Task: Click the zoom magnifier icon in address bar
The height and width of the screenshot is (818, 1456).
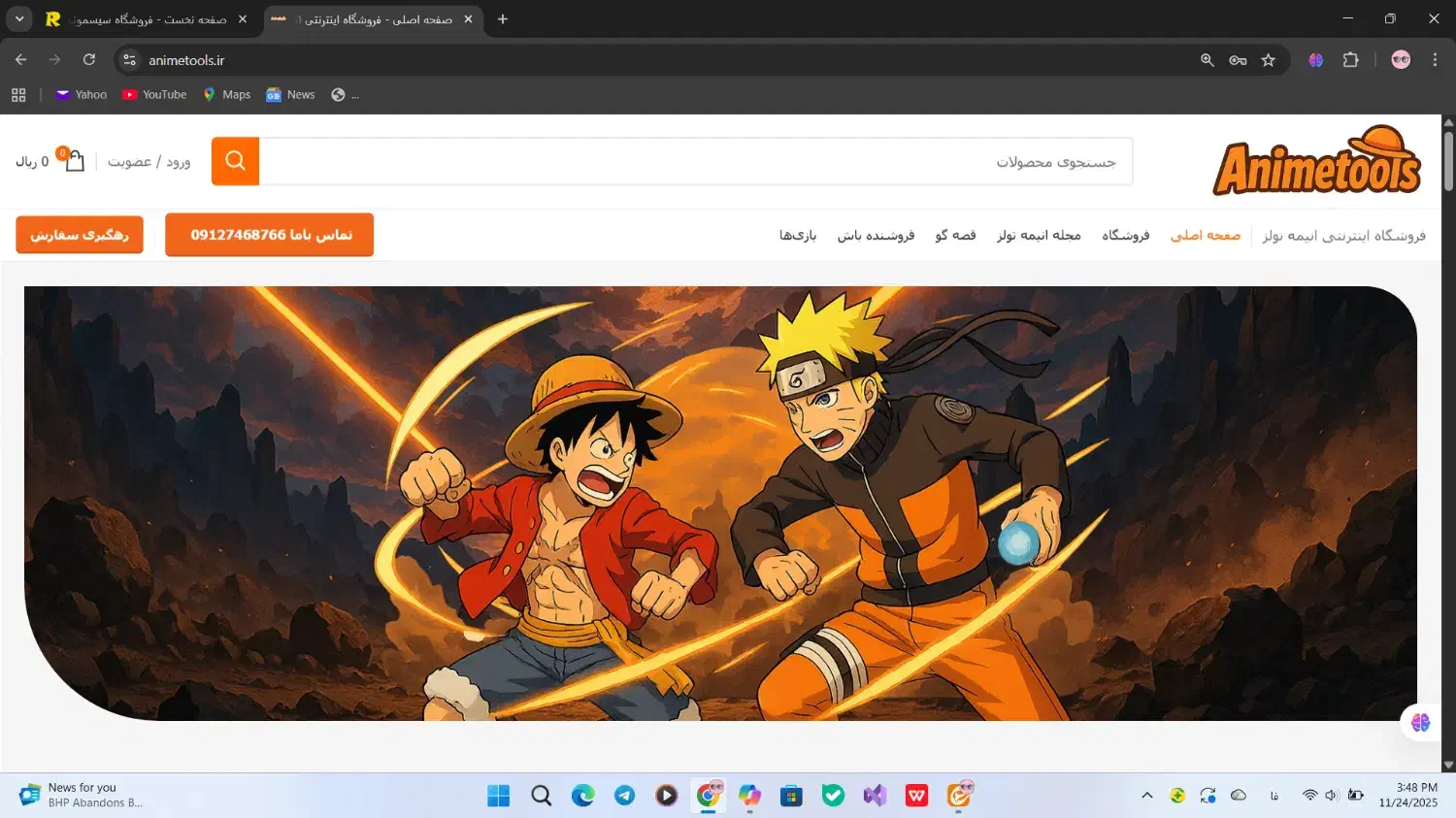Action: coord(1207,60)
